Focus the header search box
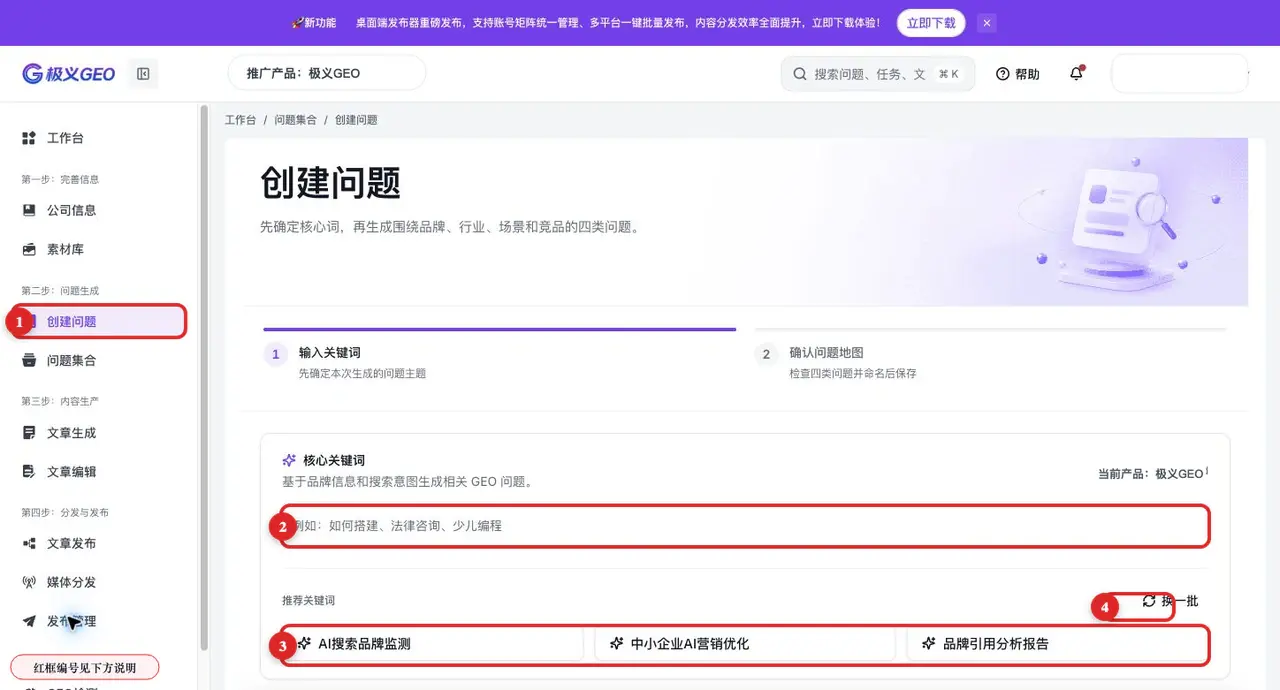The image size is (1280, 690). tap(878, 74)
